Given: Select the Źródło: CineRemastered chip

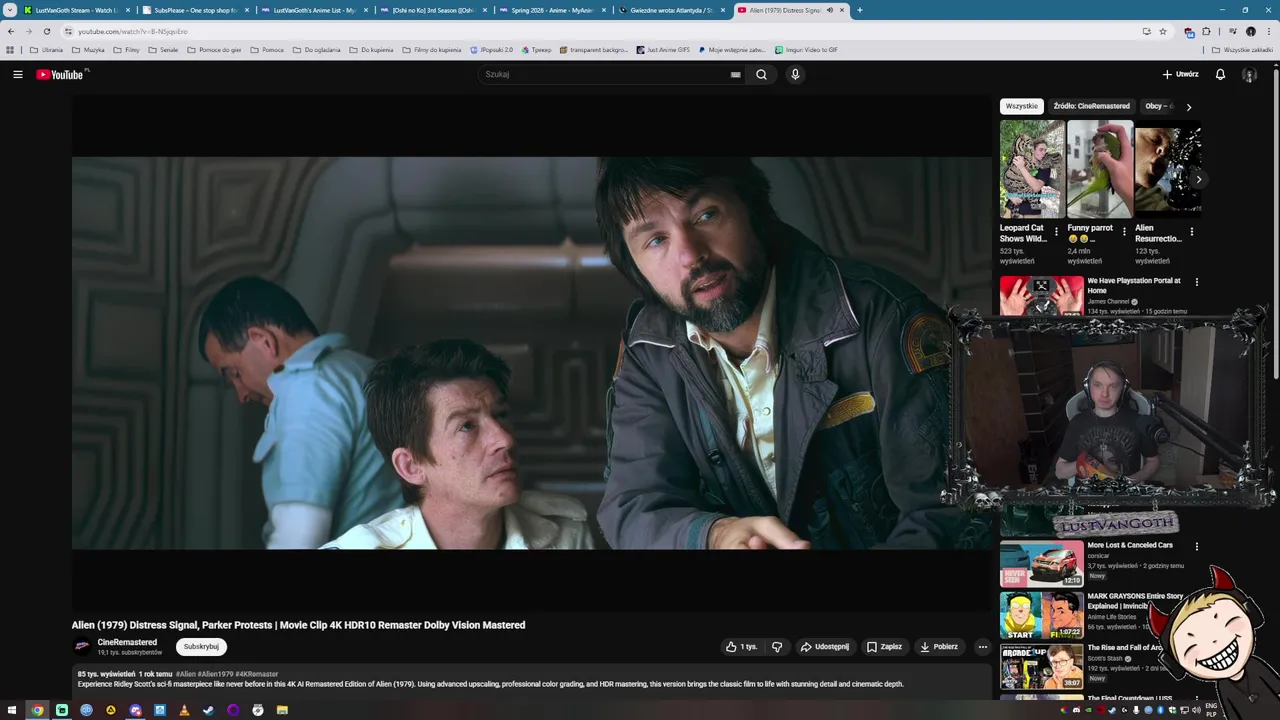Looking at the screenshot, I should click(1091, 106).
